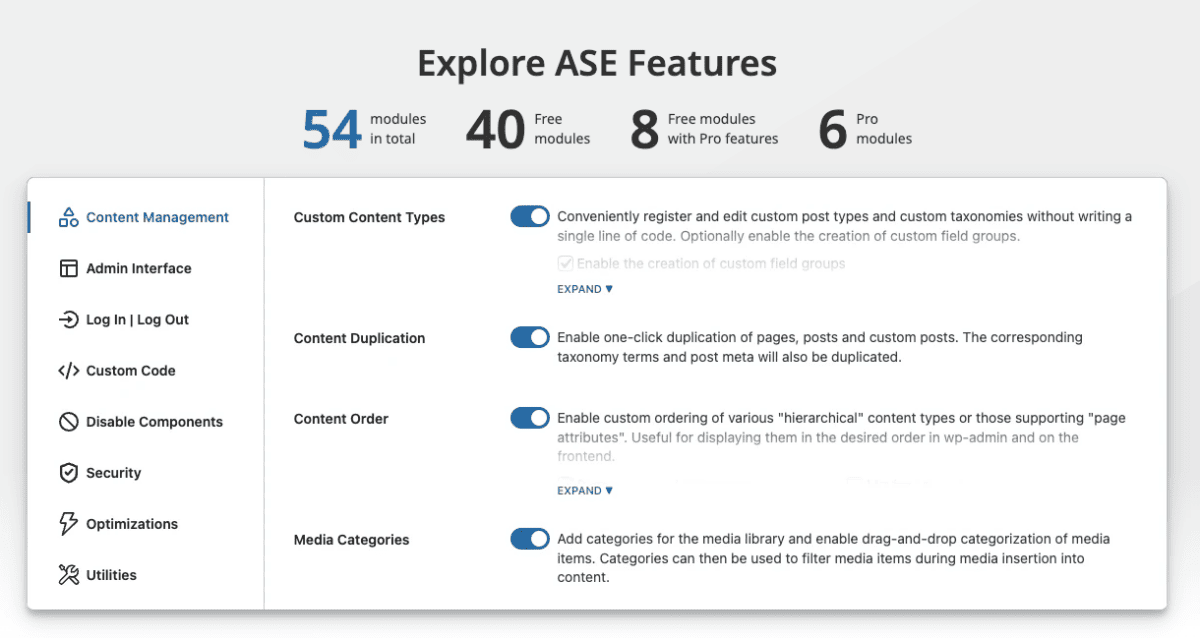The width and height of the screenshot is (1200, 638).
Task: Click the Utilities tools icon
Action: [x=68, y=574]
